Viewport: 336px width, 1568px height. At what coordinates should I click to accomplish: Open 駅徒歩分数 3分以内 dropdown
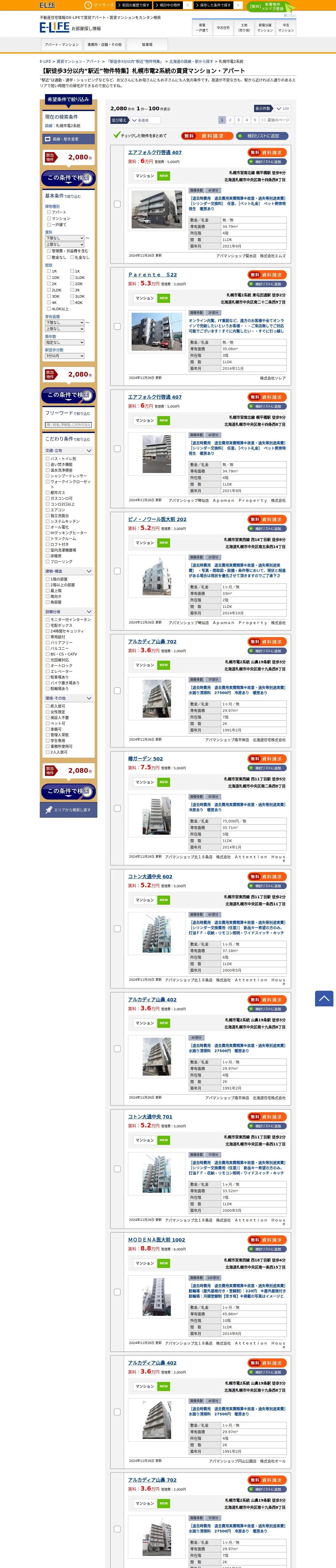65,356
